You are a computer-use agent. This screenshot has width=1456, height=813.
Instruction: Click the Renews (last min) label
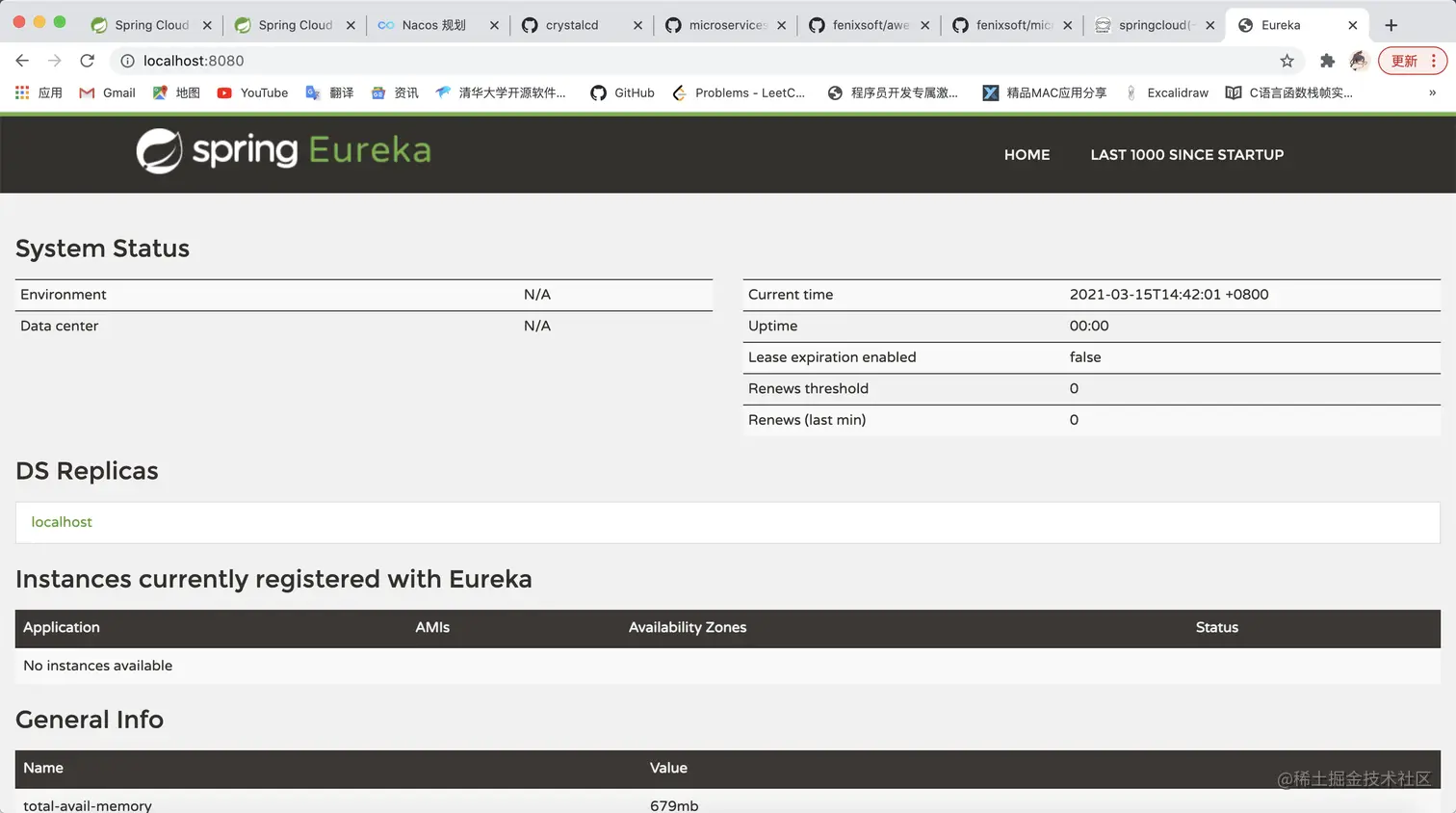pos(807,420)
